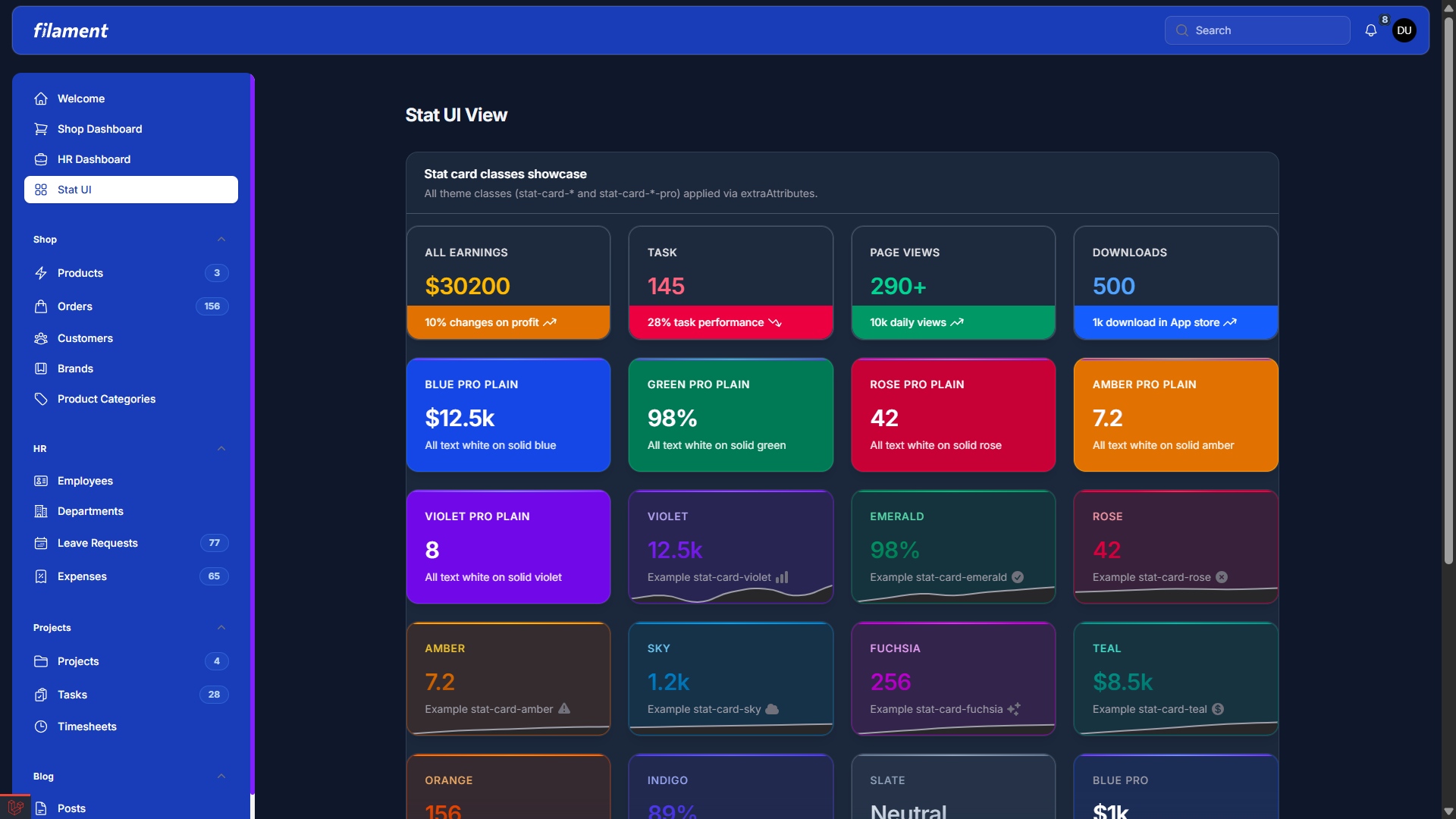Click the sparkles icon on Fuchsia card
This screenshot has height=819, width=1456.
1014,709
